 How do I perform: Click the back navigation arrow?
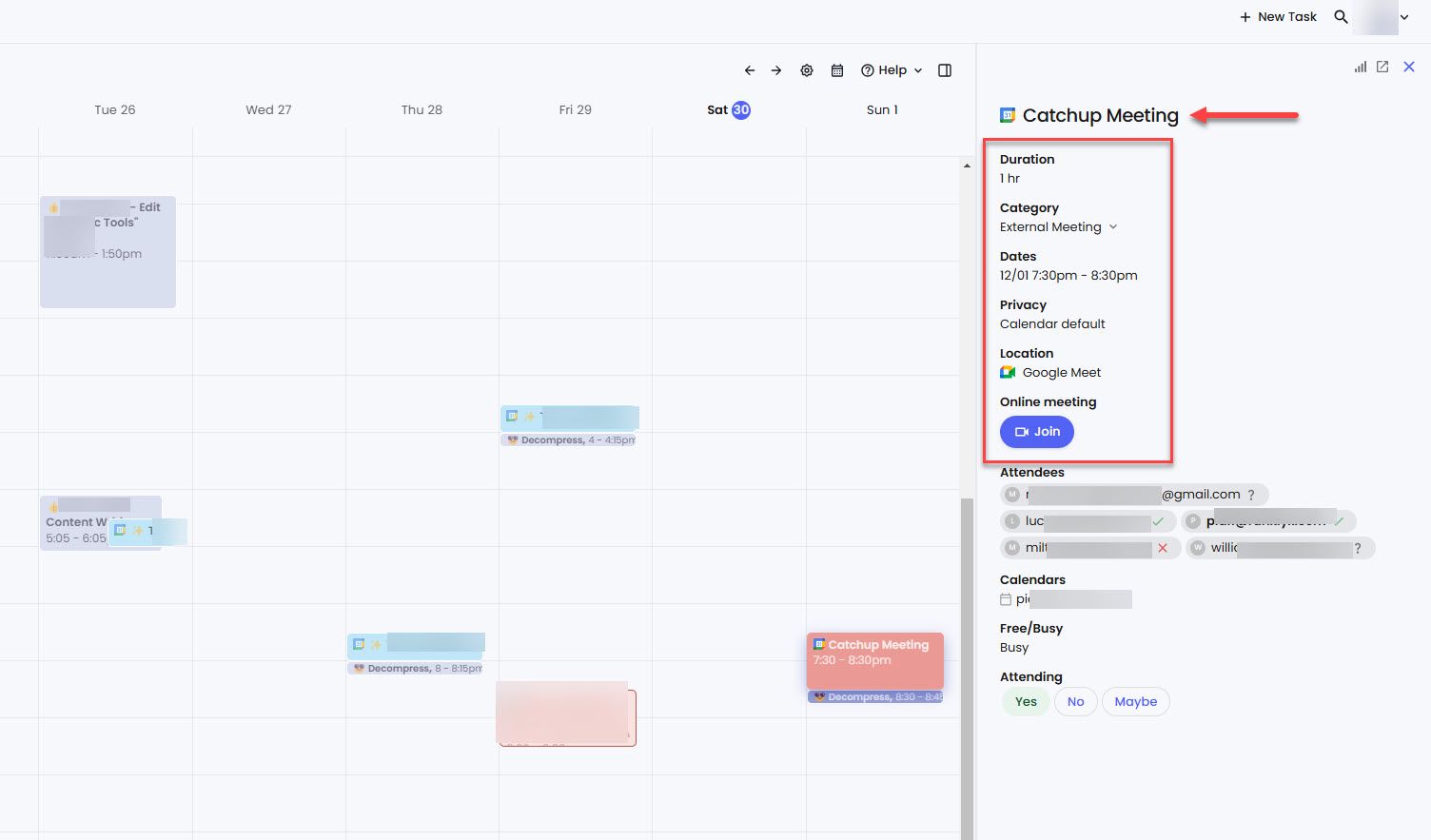coord(750,69)
